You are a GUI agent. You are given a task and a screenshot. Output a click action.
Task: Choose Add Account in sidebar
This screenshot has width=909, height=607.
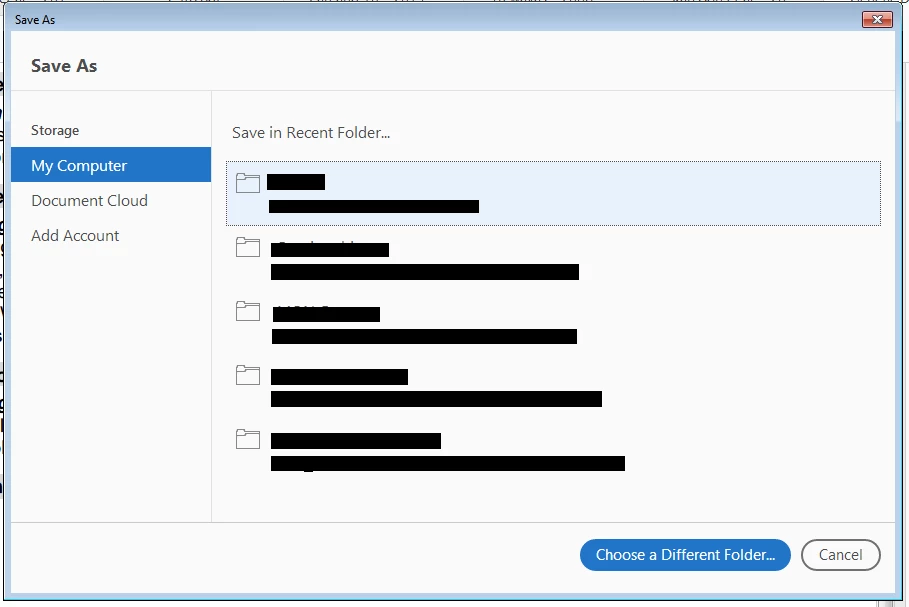point(75,235)
